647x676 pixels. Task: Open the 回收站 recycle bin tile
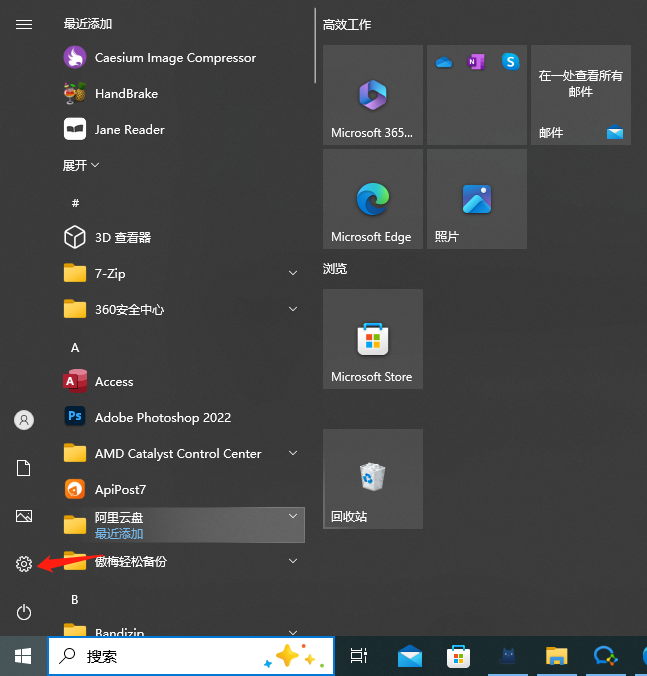pos(373,479)
